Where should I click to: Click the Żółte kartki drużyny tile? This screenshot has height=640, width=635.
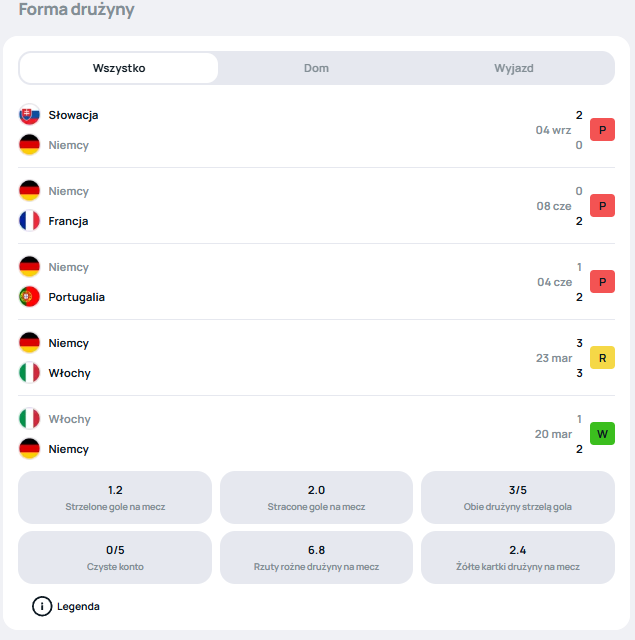pos(518,558)
